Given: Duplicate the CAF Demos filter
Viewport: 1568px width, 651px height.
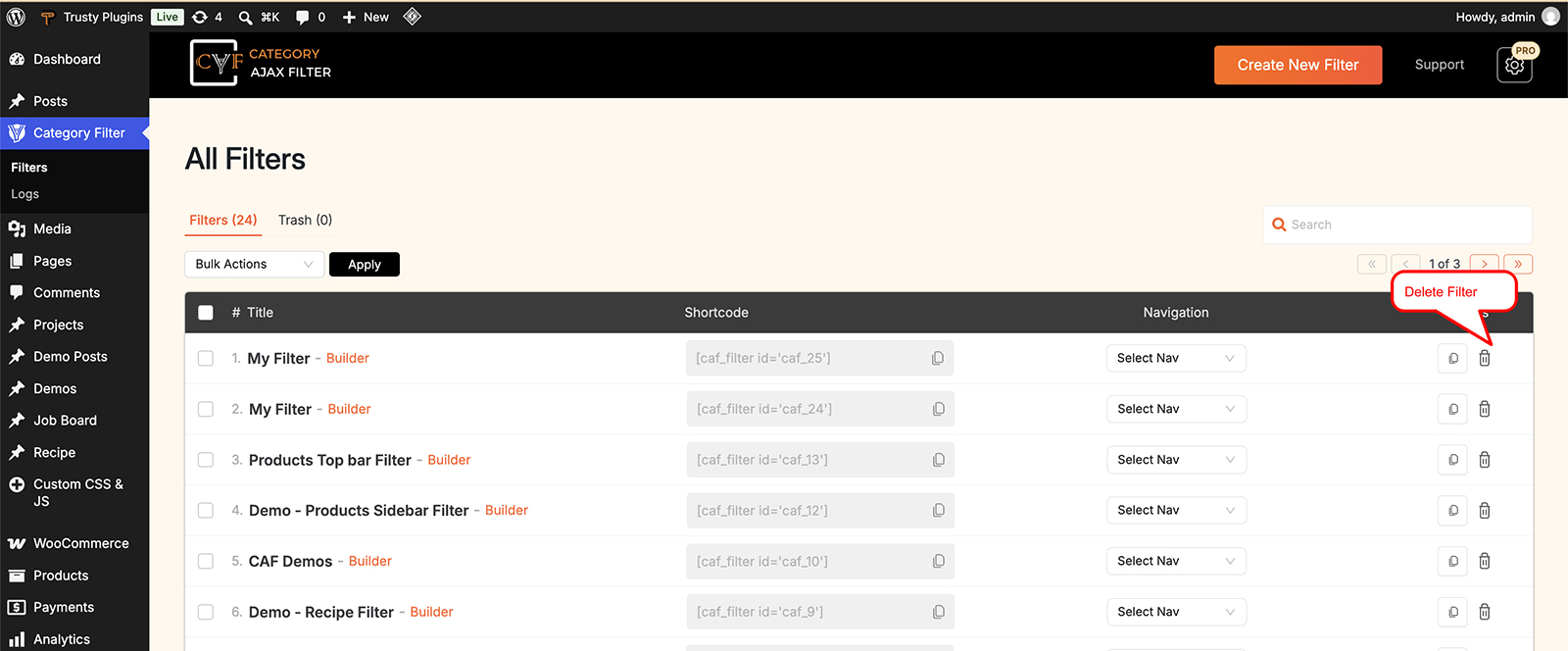Looking at the screenshot, I should click(1452, 561).
